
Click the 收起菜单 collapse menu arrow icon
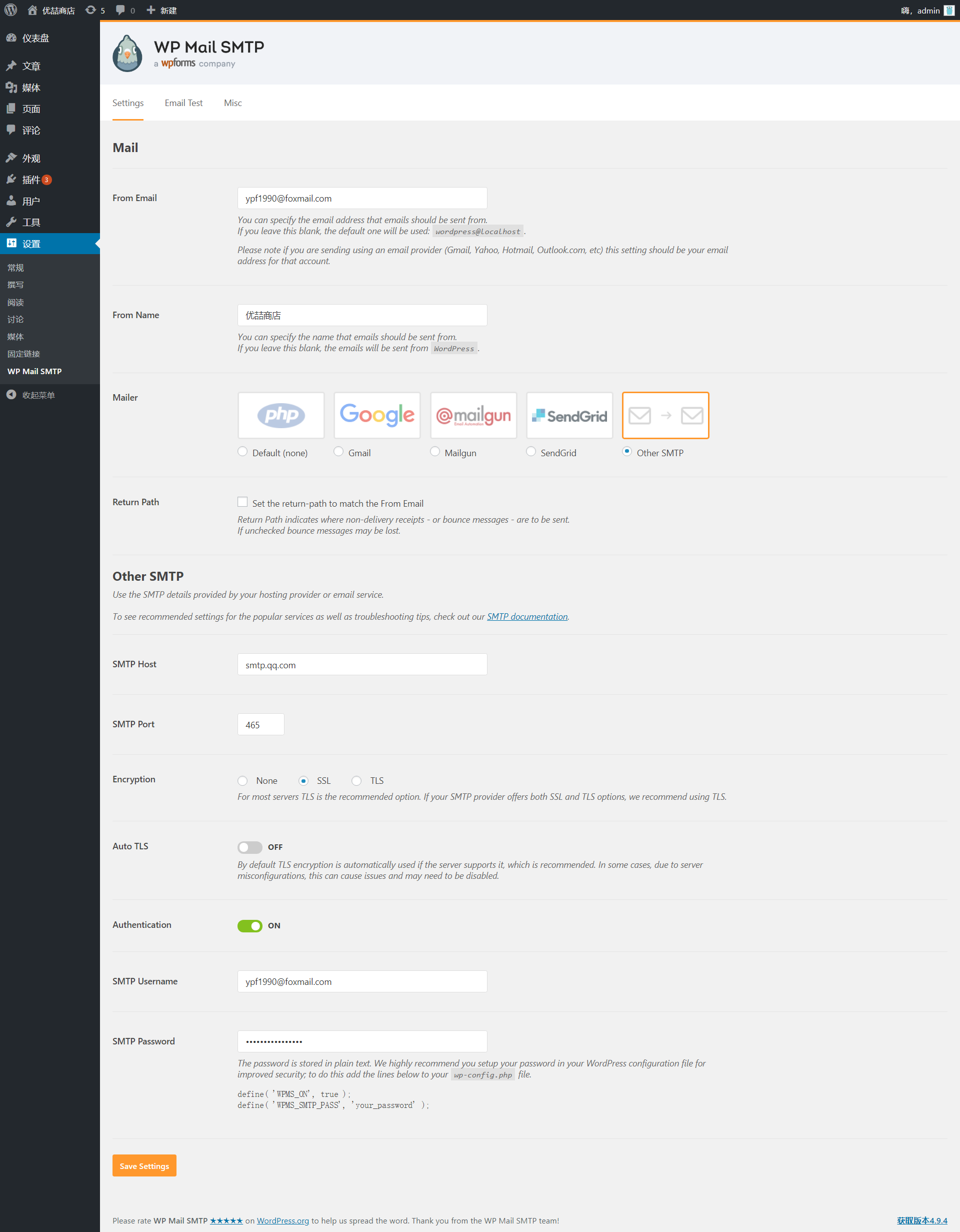[11, 395]
